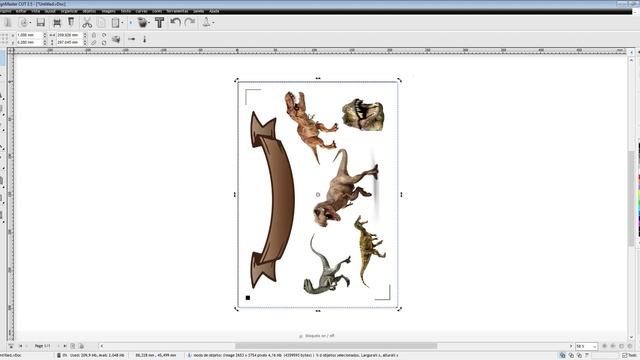Click the New document icon
Viewport: 640px width, 360px height.
(8, 22)
